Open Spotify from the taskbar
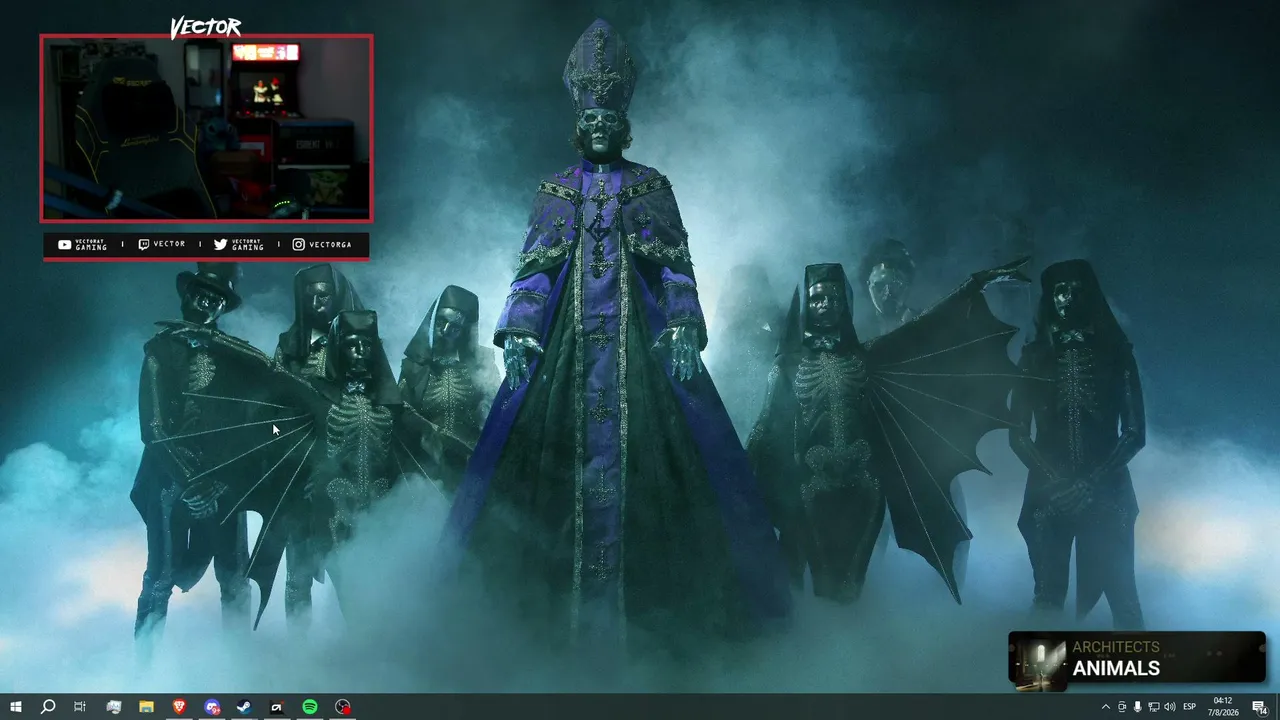 pos(310,707)
